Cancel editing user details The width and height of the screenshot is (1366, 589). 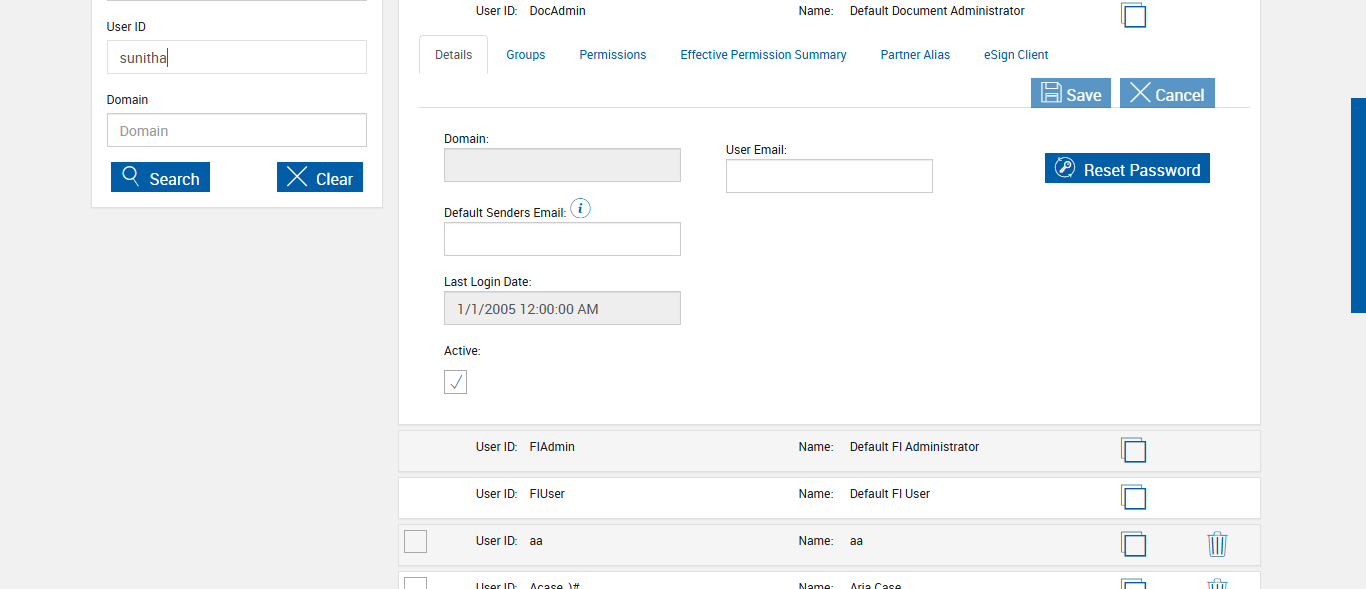tap(1167, 94)
